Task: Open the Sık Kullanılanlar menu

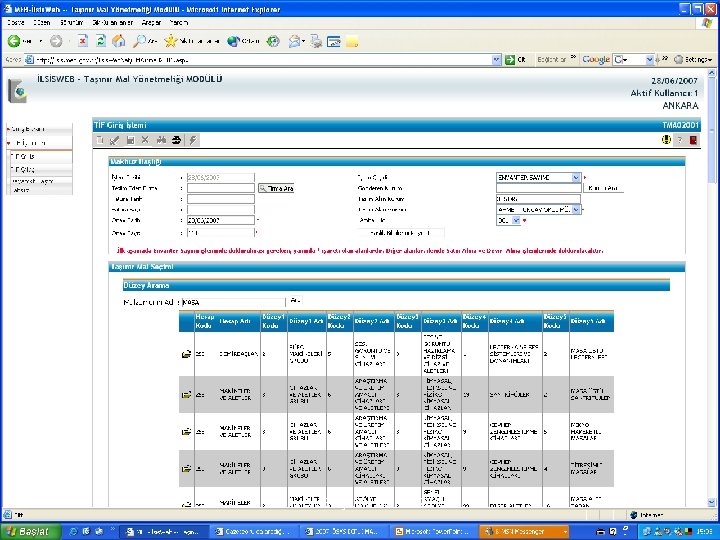Action: coord(112,22)
